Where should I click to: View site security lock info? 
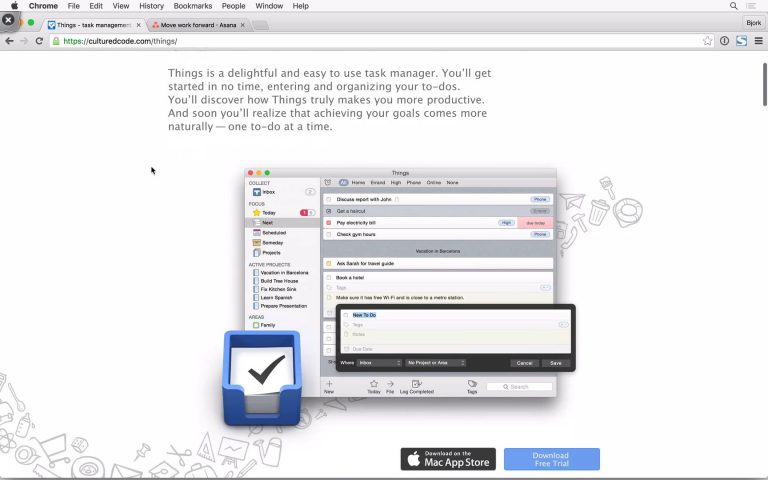coord(56,41)
